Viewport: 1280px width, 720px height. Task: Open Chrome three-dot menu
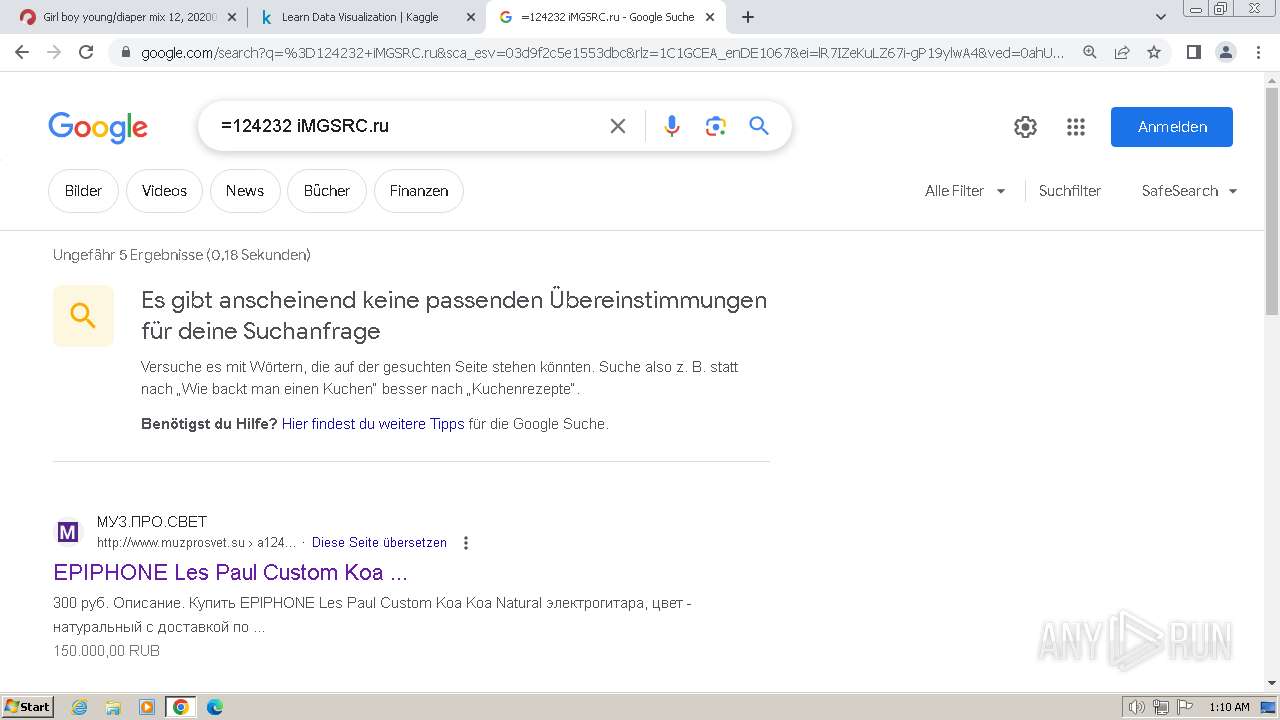coord(1258,53)
